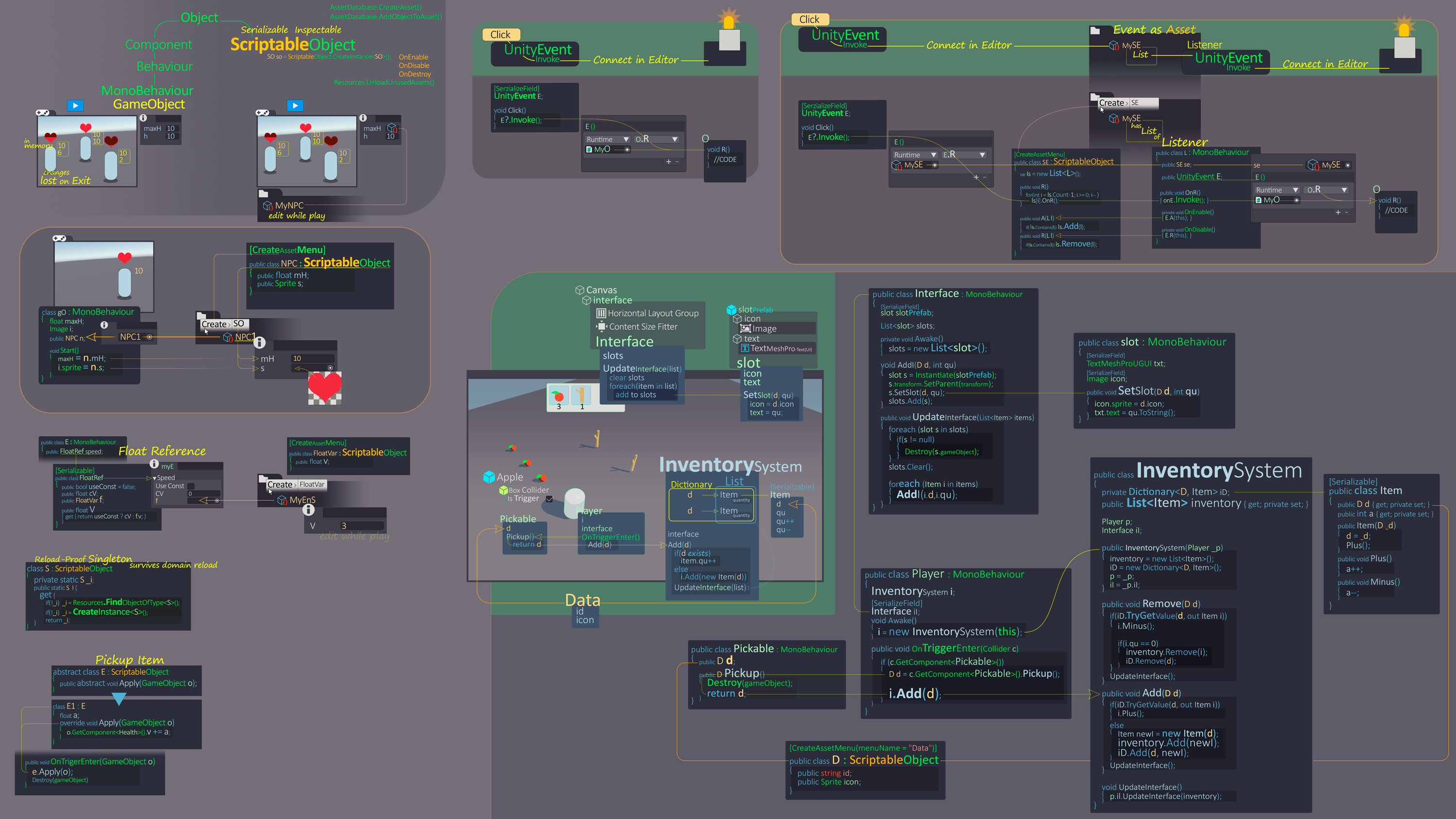Screen dimensions: 1456x819
Task: Click the Canvas object icon
Action: (x=579, y=290)
